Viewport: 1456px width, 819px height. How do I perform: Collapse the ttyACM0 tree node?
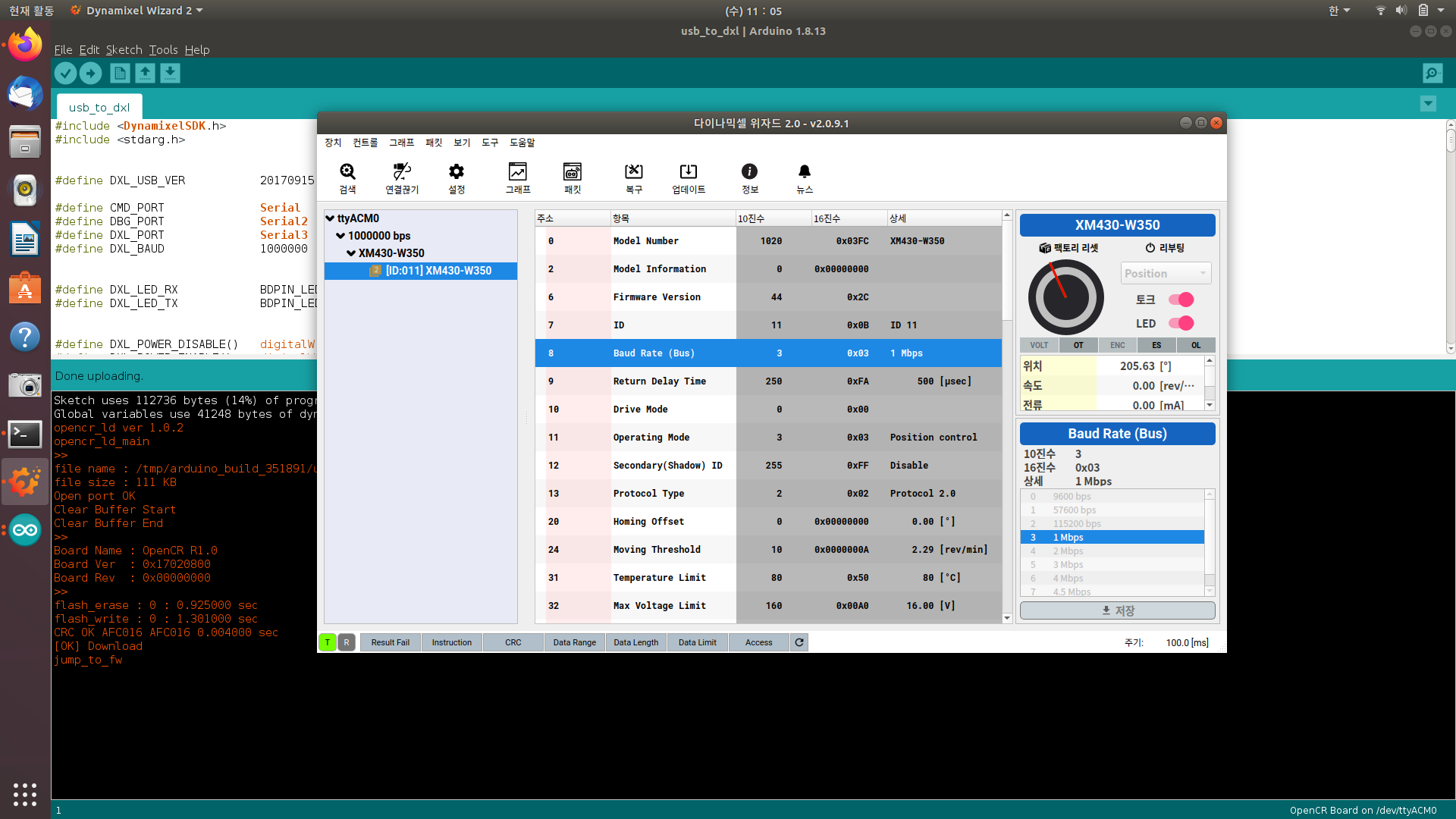pyautogui.click(x=331, y=218)
